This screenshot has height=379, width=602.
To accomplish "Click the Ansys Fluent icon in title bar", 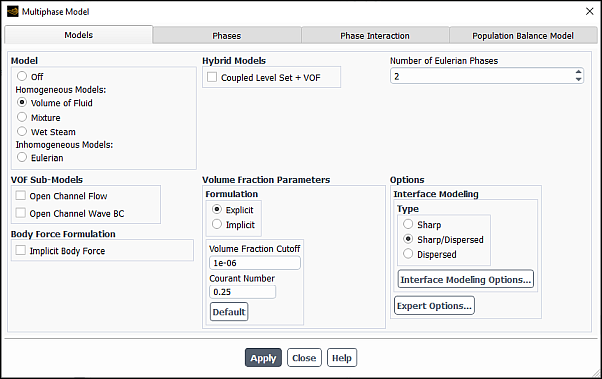I will click(12, 12).
